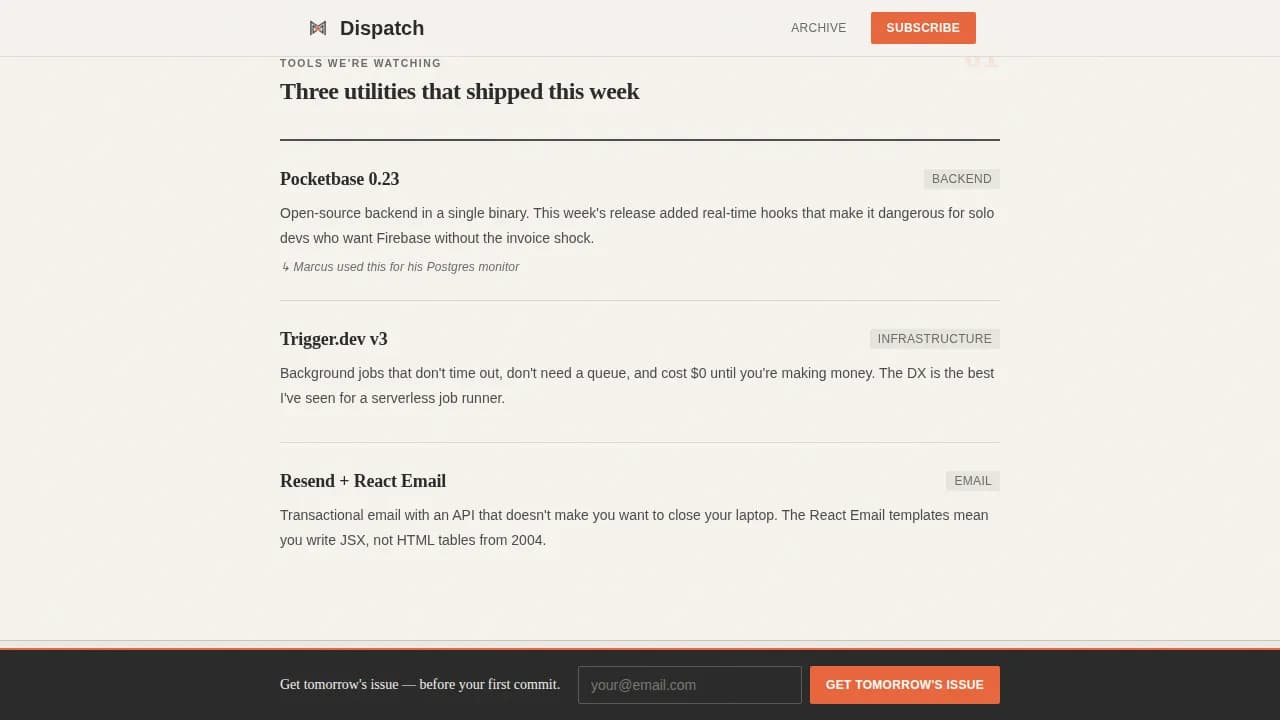This screenshot has height=720, width=1280.
Task: Click the Pocketbase description paragraph
Action: (638, 225)
